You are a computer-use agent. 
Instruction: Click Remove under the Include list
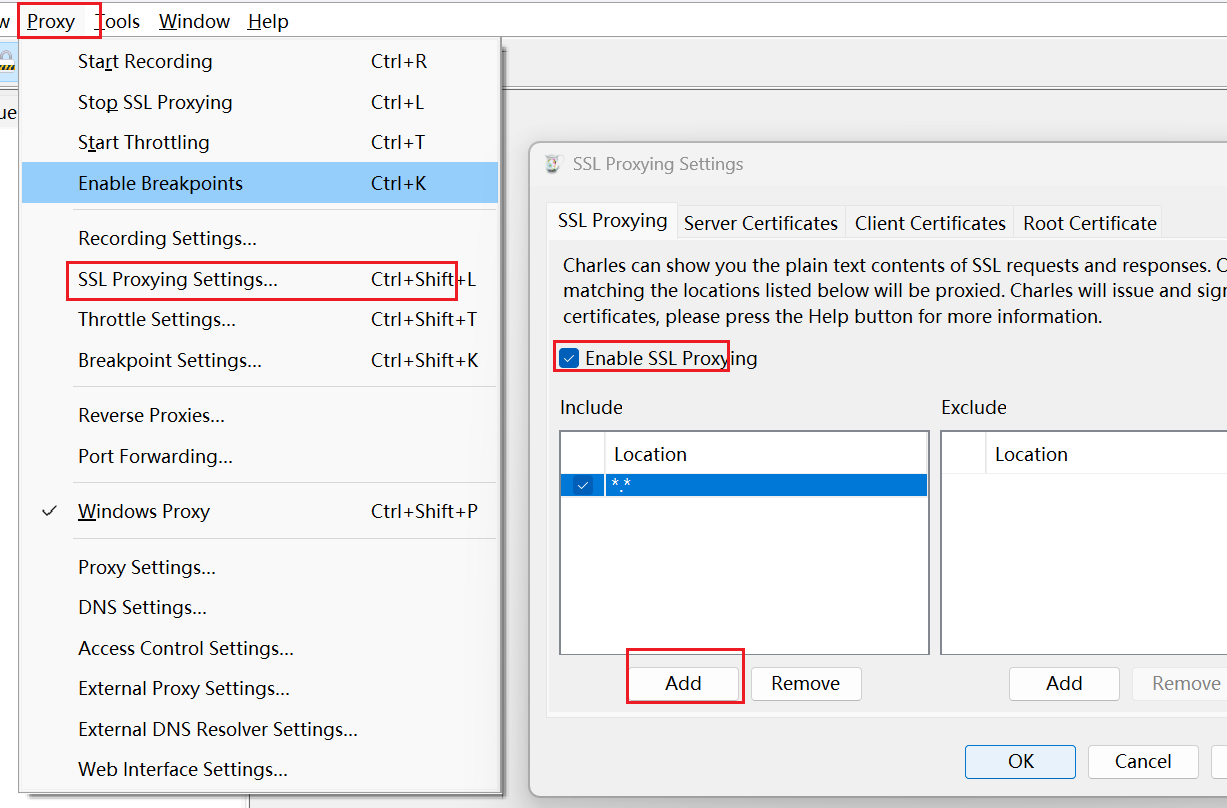pyautogui.click(x=805, y=684)
